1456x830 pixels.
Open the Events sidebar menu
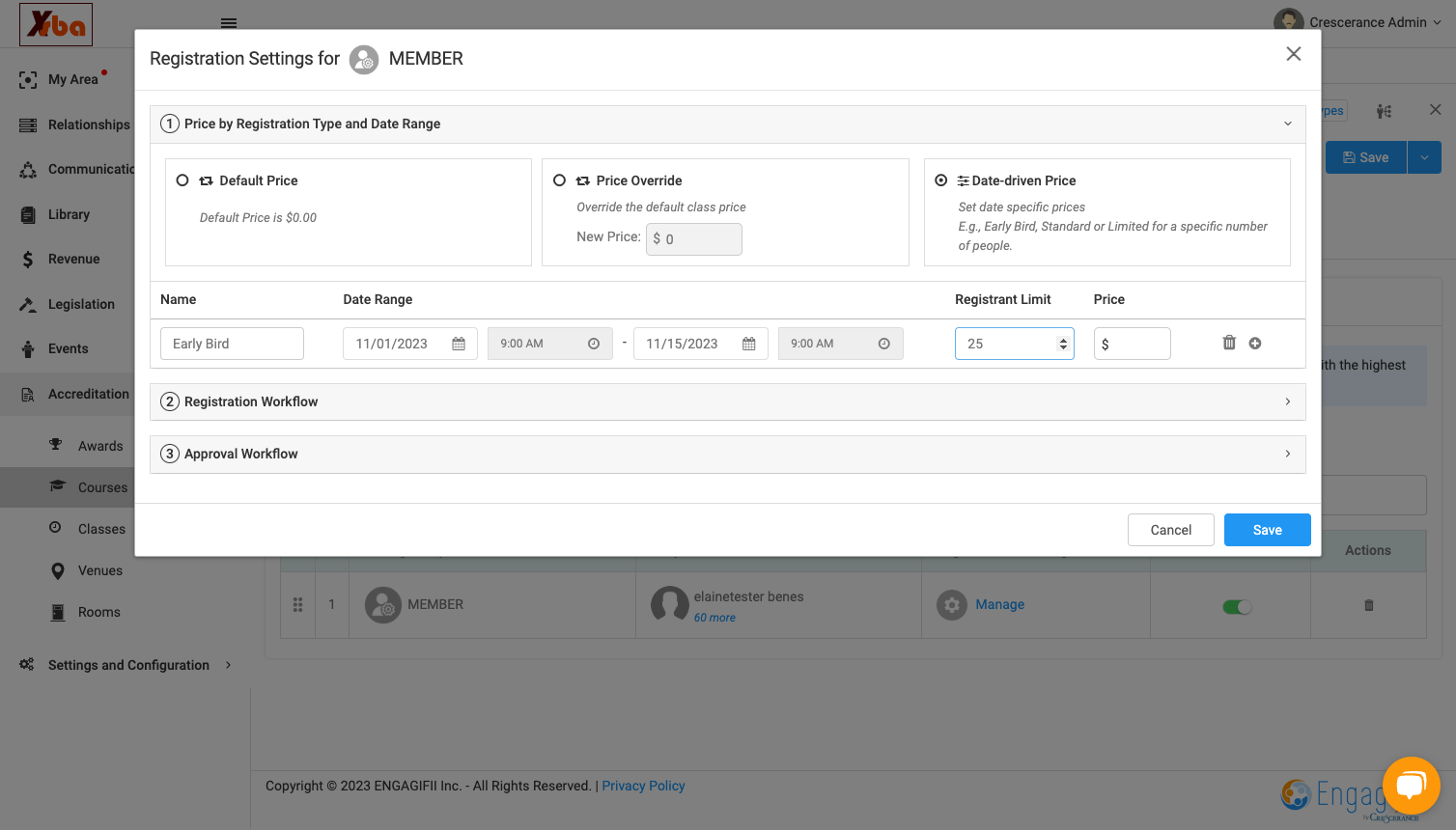click(68, 348)
